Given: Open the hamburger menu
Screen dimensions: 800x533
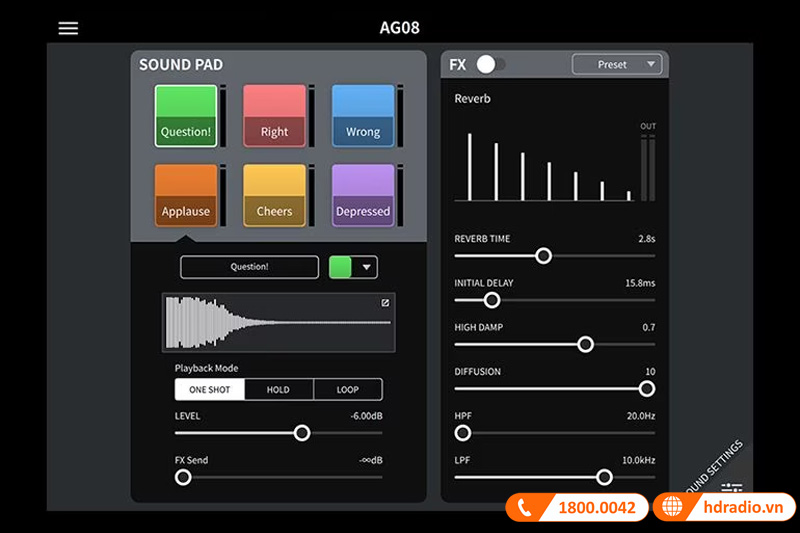Looking at the screenshot, I should (x=68, y=28).
